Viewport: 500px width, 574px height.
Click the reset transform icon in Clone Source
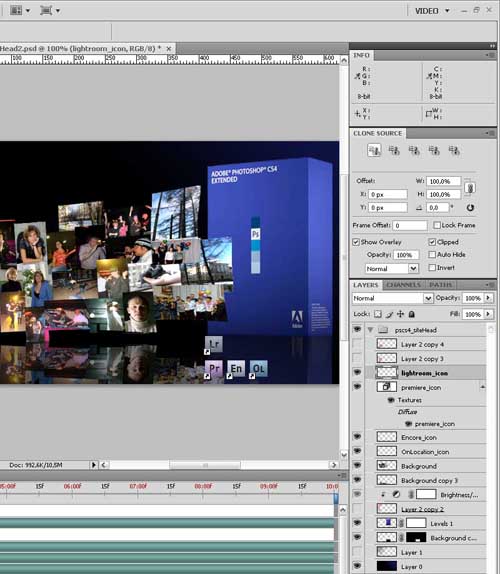pyautogui.click(x=470, y=208)
